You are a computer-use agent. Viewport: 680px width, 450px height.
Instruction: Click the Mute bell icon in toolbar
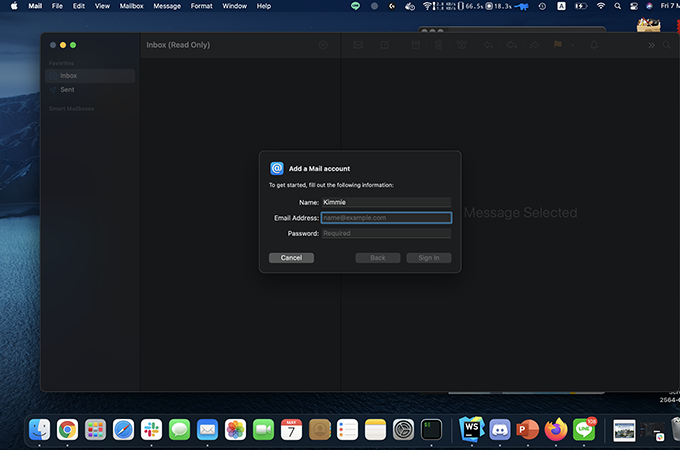[594, 45]
